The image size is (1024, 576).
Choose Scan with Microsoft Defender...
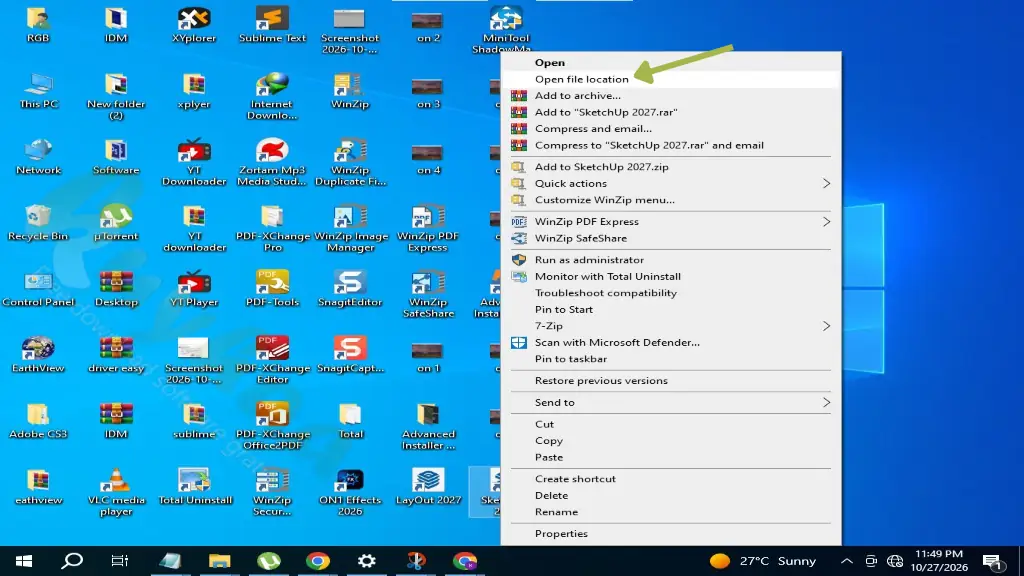tap(671, 342)
